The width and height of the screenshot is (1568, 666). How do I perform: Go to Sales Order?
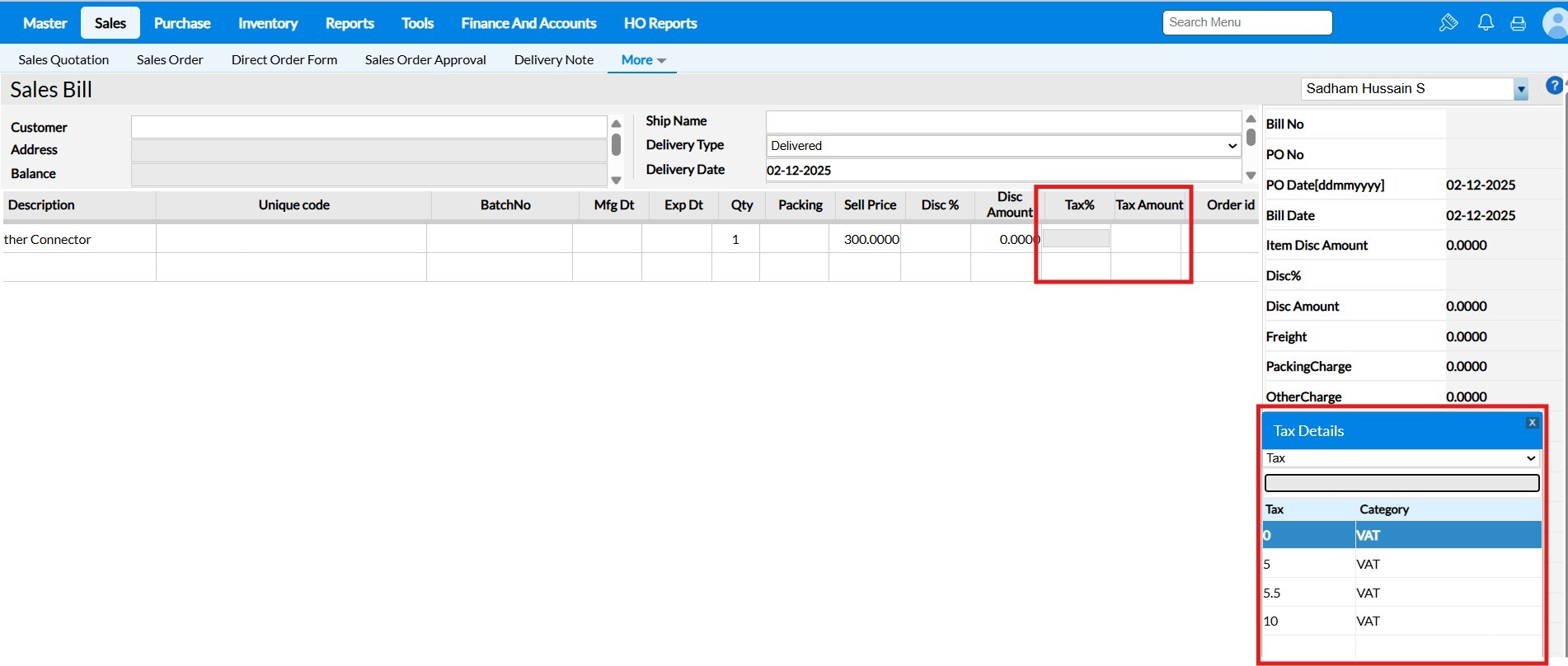click(x=170, y=59)
